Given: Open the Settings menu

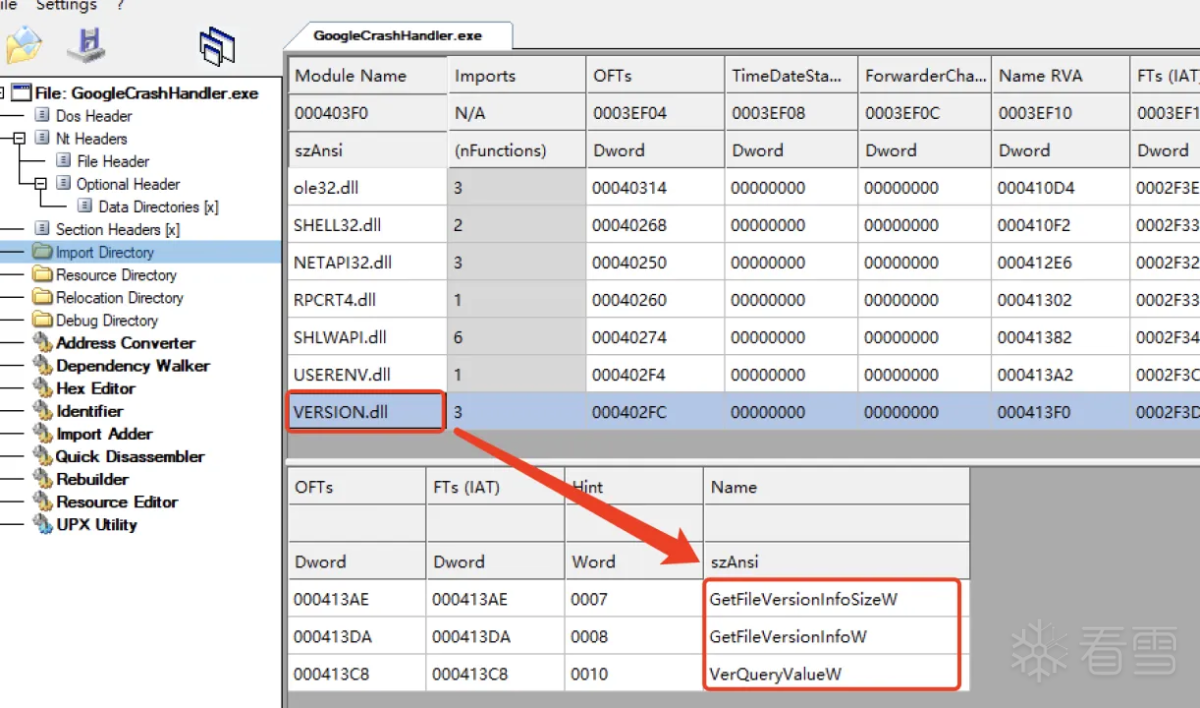Looking at the screenshot, I should click(x=66, y=5).
